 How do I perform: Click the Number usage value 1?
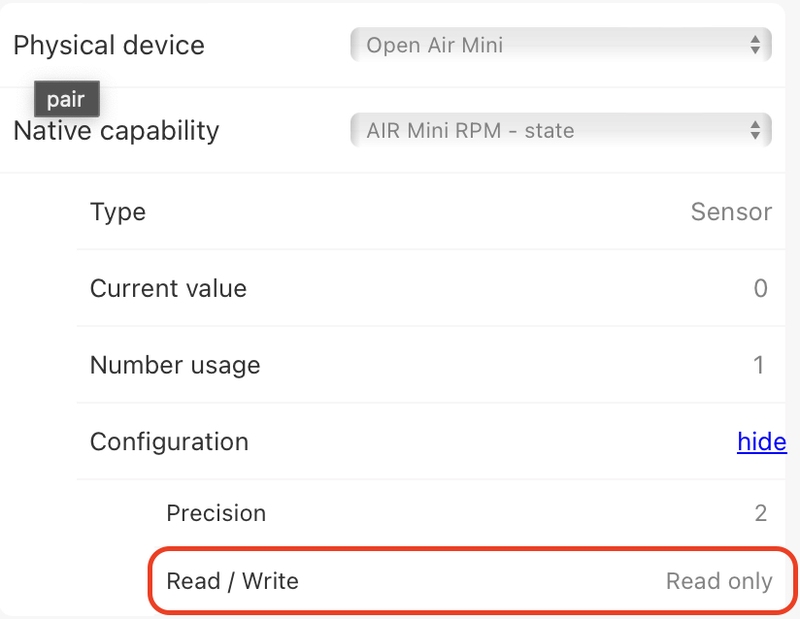coord(759,365)
